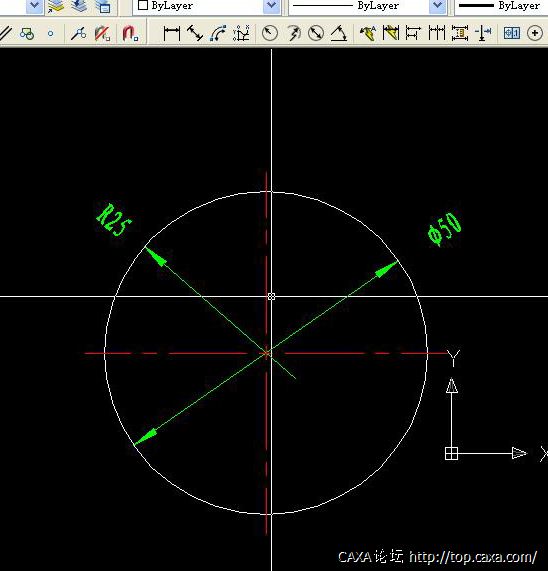548x571 pixels.
Task: Click the white ByLayer color swatch
Action: click(143, 5)
